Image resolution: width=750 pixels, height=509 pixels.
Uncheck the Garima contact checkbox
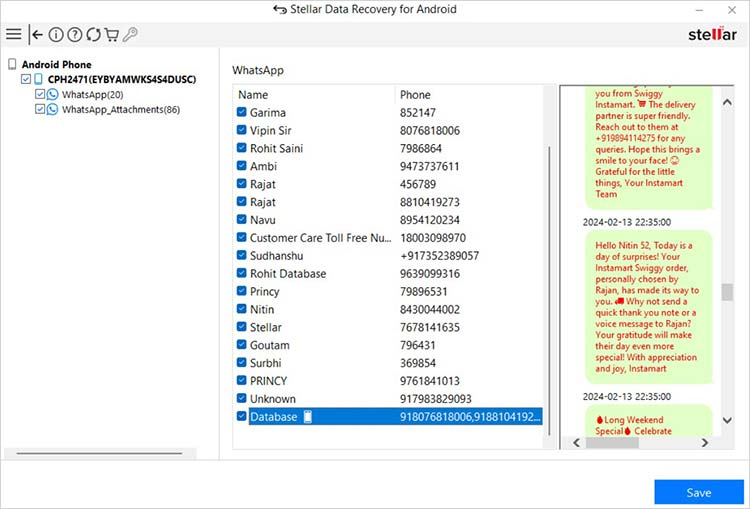point(241,113)
